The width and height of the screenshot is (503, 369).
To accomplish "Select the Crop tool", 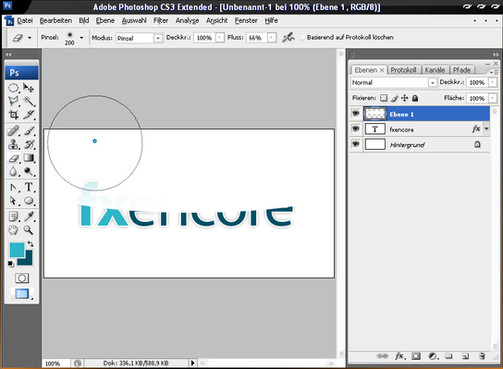I will pos(13,115).
